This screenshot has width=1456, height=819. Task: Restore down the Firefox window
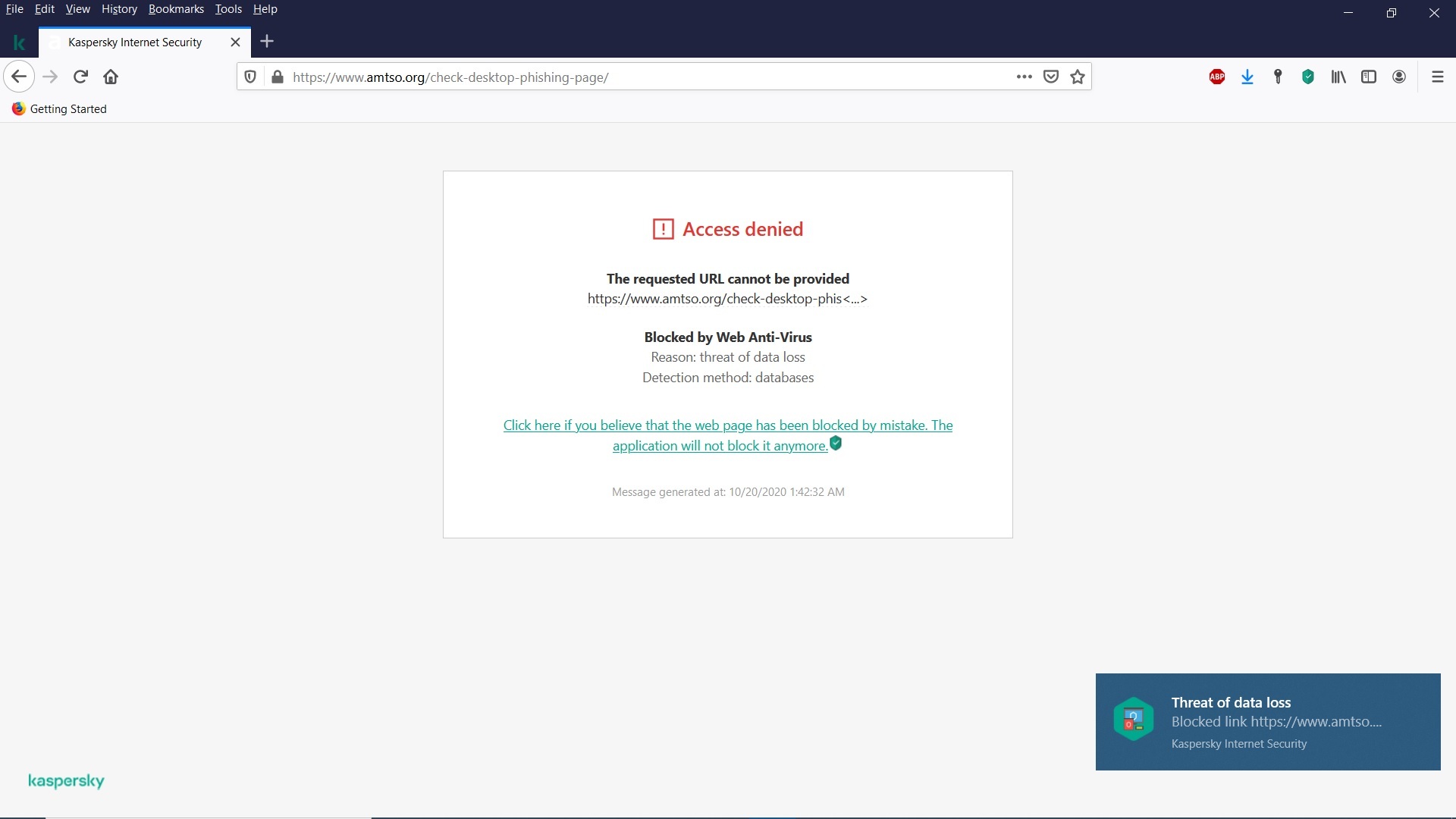point(1392,13)
